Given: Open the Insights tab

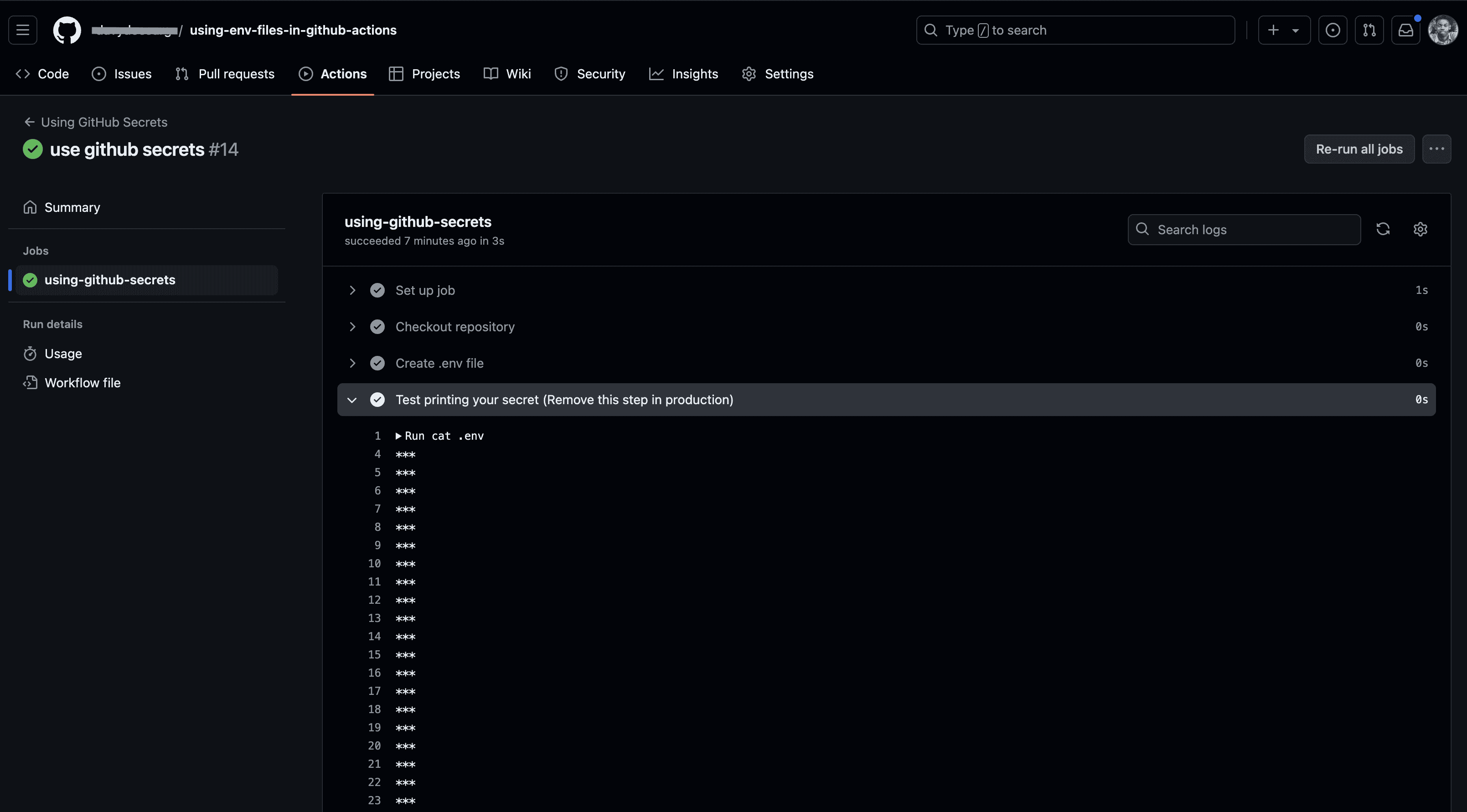Looking at the screenshot, I should (x=684, y=74).
